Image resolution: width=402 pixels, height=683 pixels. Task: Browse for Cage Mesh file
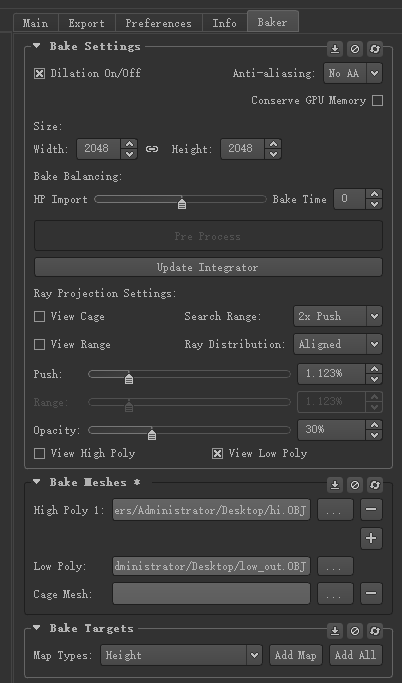pyautogui.click(x=335, y=593)
